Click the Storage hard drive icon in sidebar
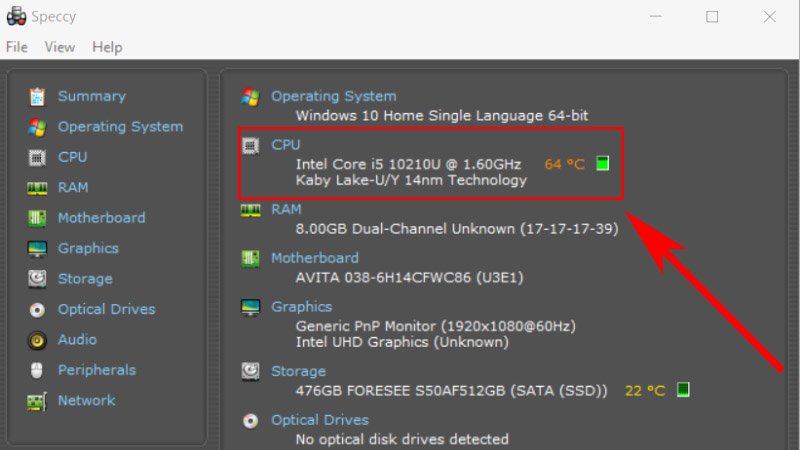The width and height of the screenshot is (800, 450). click(x=37, y=279)
